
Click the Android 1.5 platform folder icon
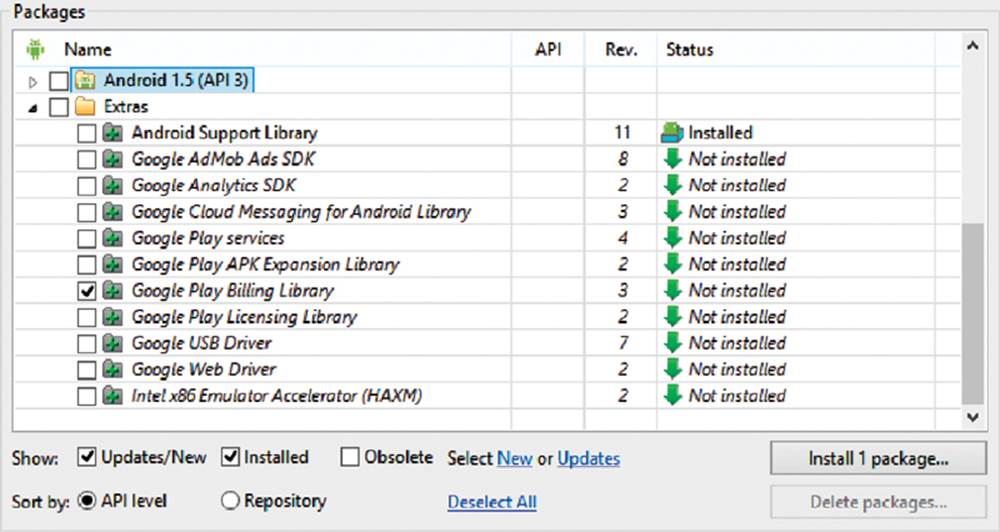tap(85, 80)
